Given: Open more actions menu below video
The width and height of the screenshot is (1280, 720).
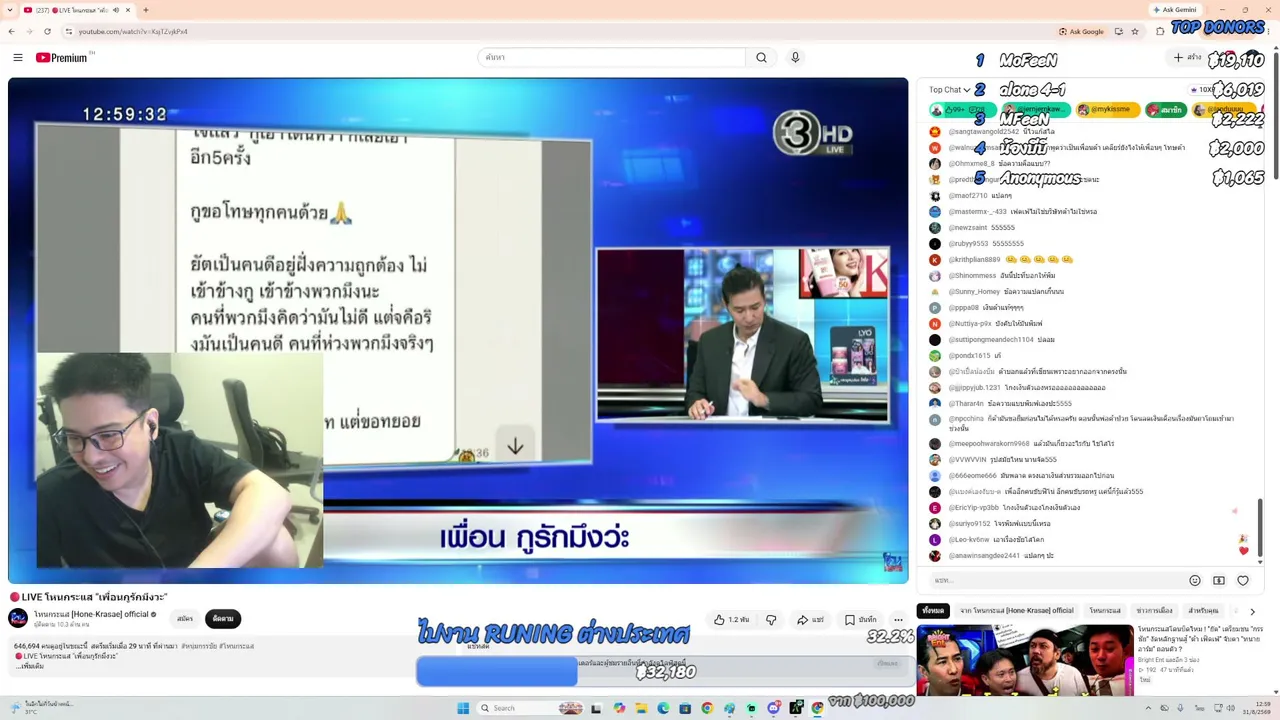Looking at the screenshot, I should click(898, 620).
